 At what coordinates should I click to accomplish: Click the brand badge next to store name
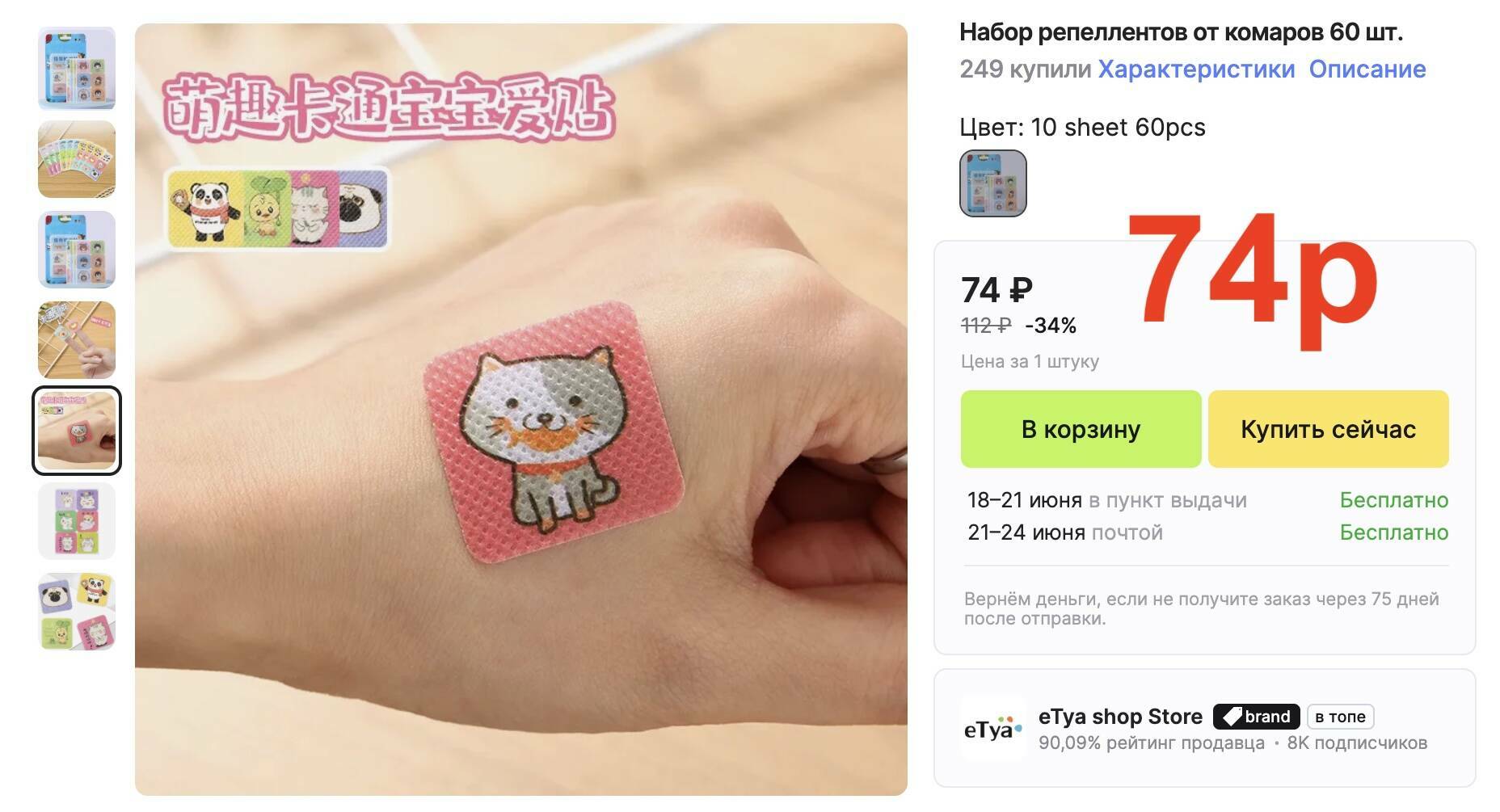pyautogui.click(x=1257, y=717)
